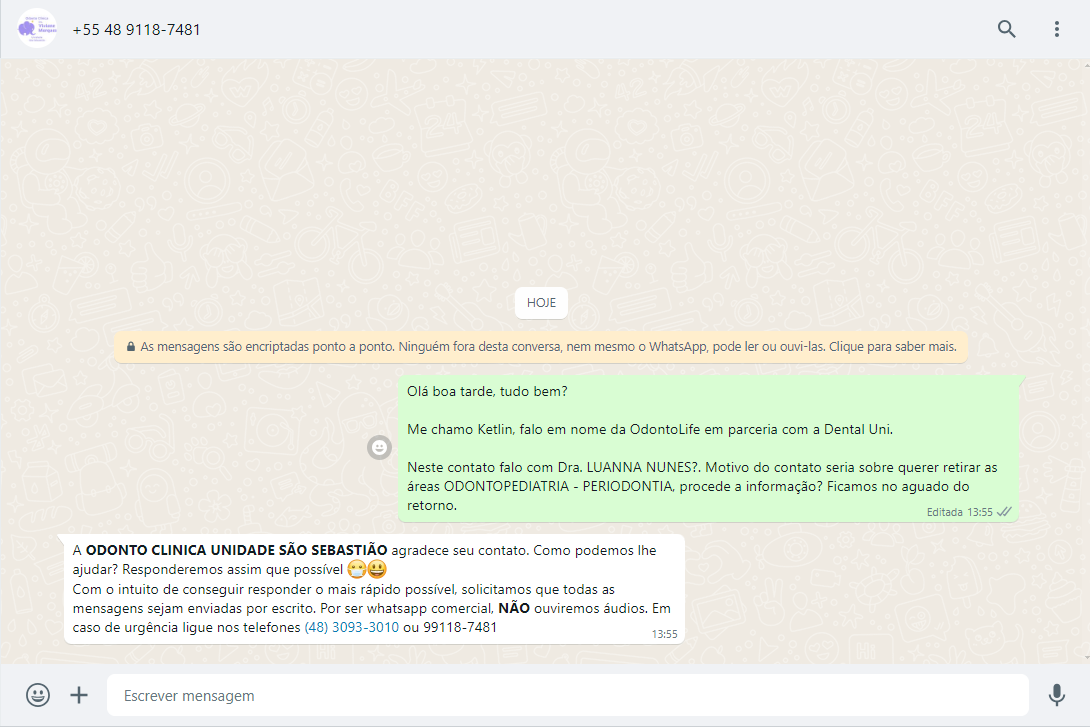The image size is (1090, 727).
Task: Open contact info for +55 48 9118-7481
Action: click(x=136, y=30)
